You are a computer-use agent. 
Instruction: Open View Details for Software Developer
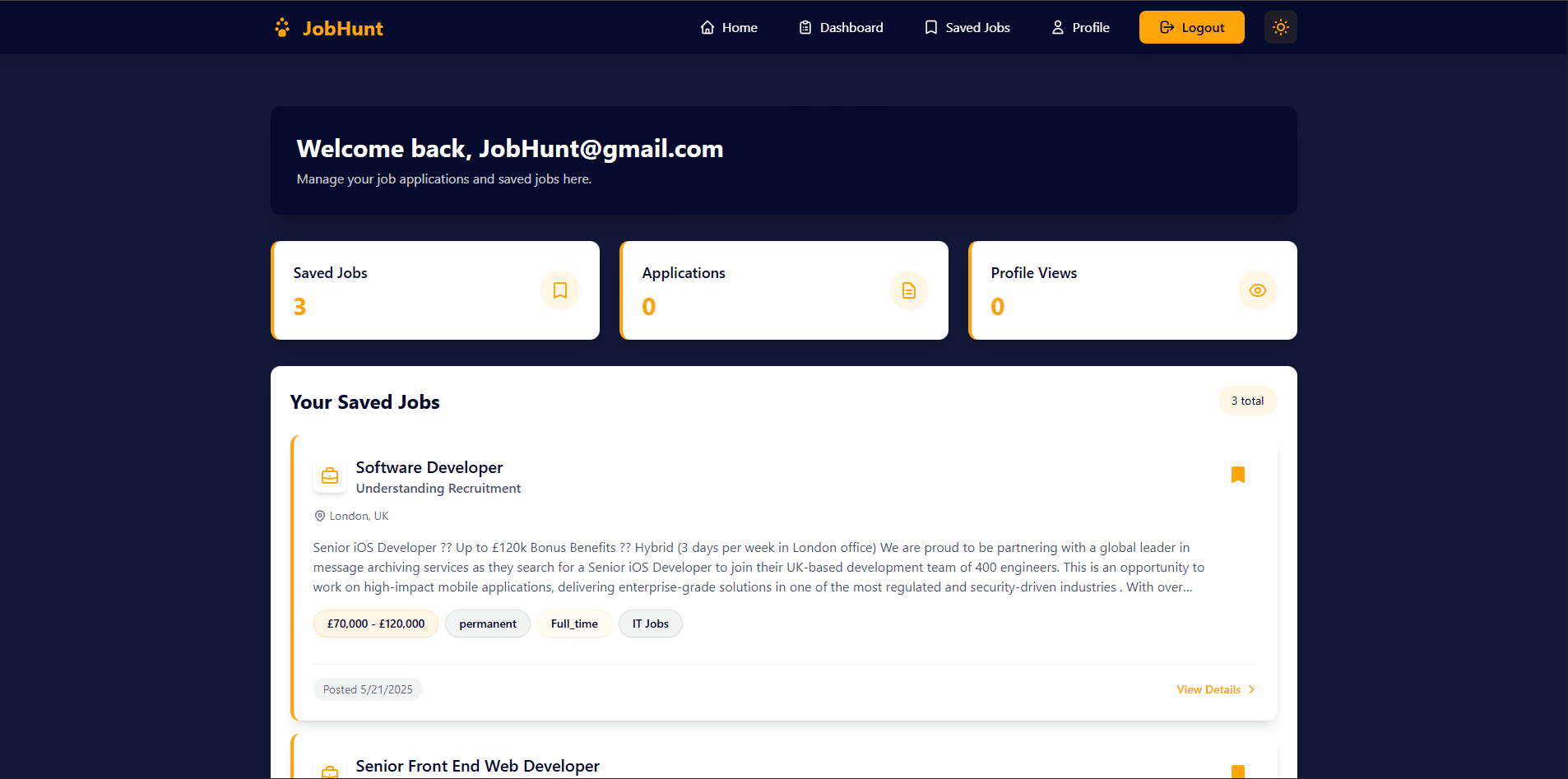point(1216,689)
